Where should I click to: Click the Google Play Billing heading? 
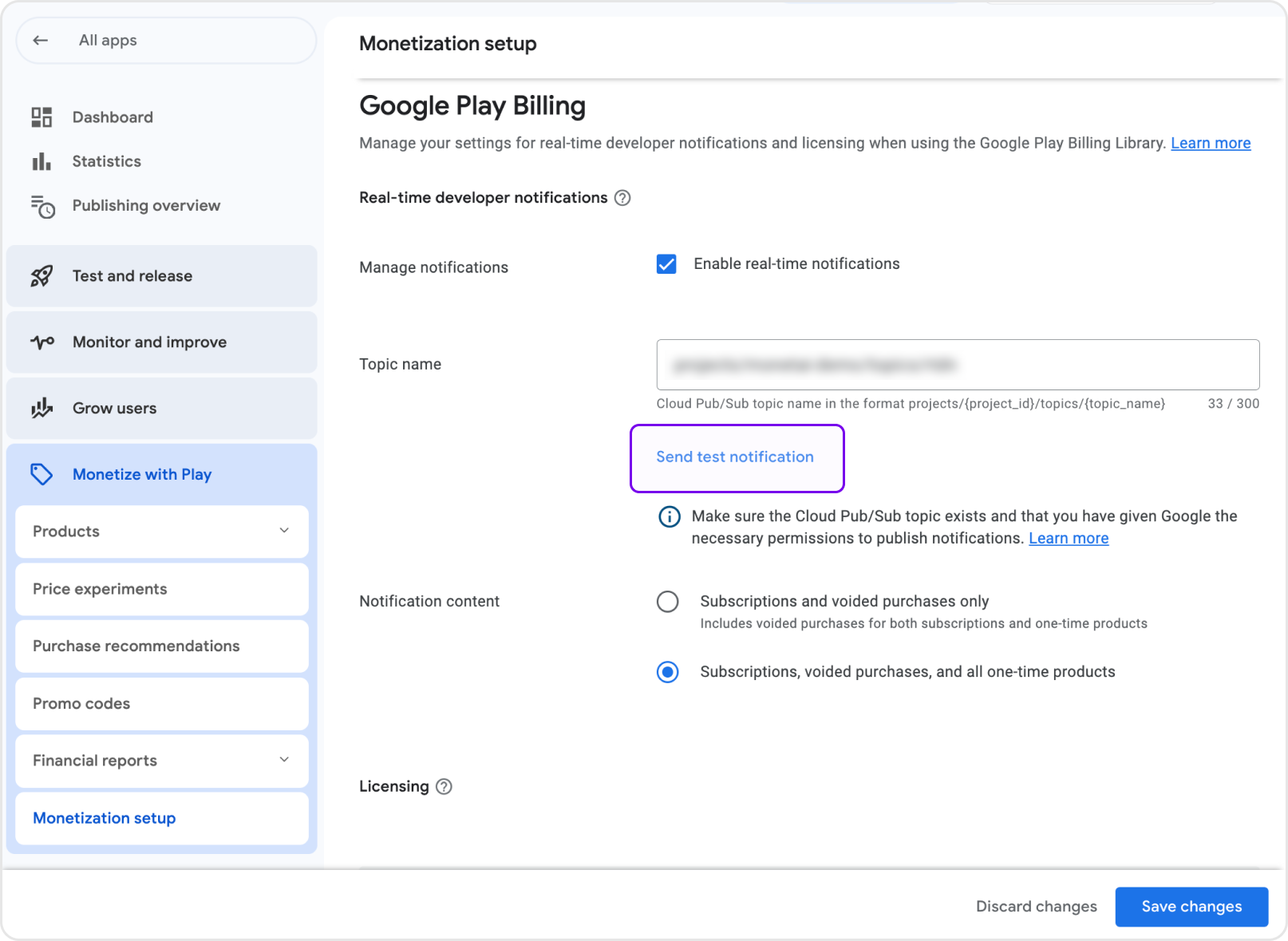click(472, 106)
